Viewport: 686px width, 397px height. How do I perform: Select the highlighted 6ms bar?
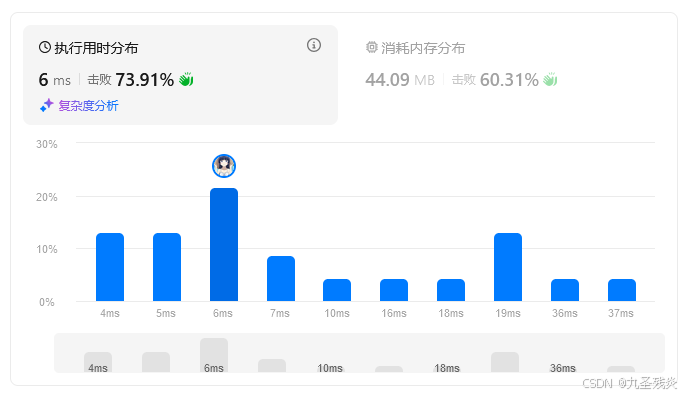pos(224,244)
